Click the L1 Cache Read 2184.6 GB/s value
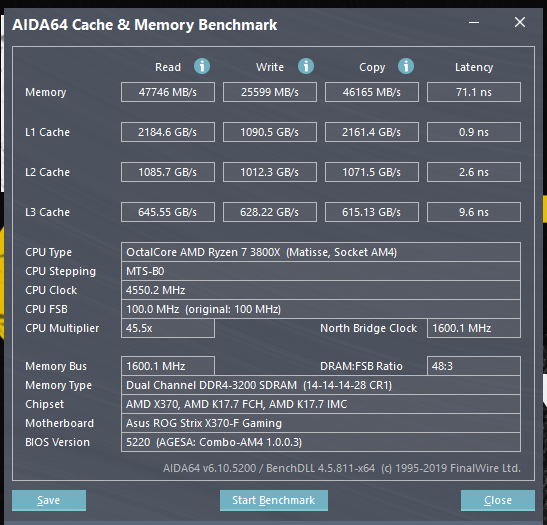This screenshot has height=525, width=547. point(168,132)
